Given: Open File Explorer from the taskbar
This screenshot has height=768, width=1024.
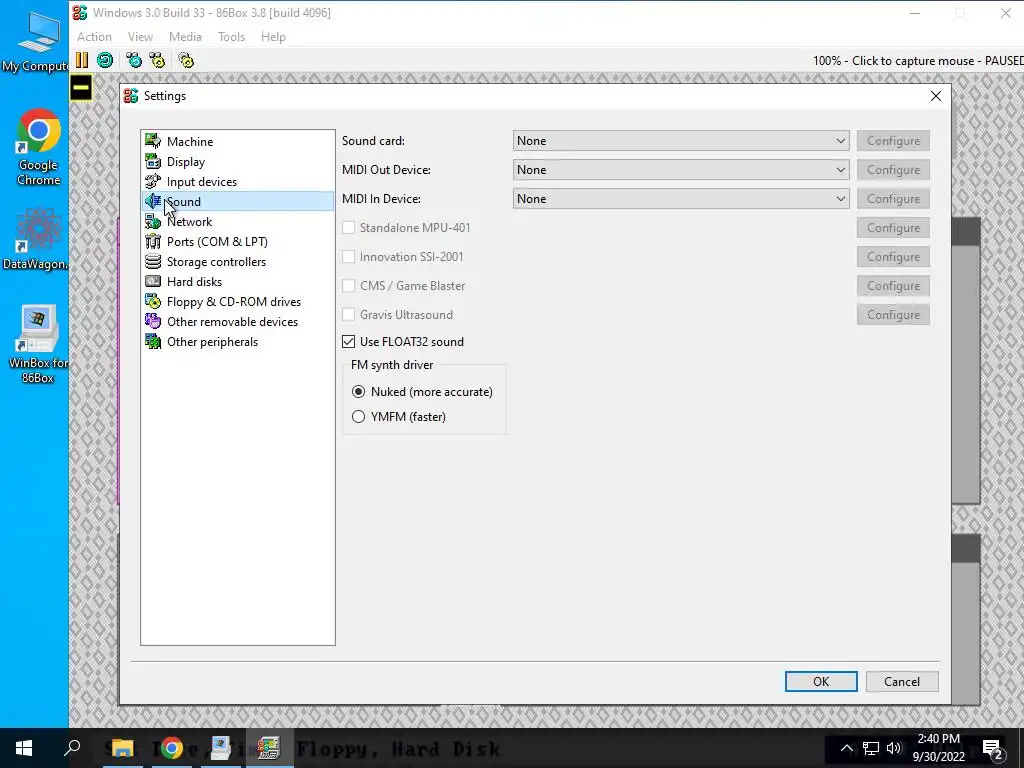Looking at the screenshot, I should 122,748.
